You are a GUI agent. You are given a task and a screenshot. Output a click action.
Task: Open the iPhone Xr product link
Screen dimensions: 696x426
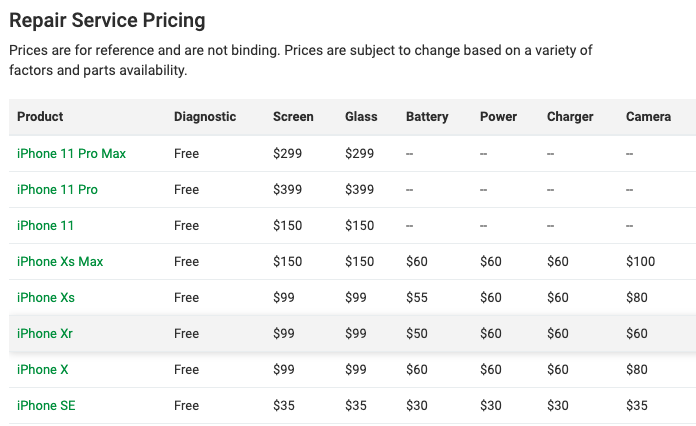click(45, 333)
